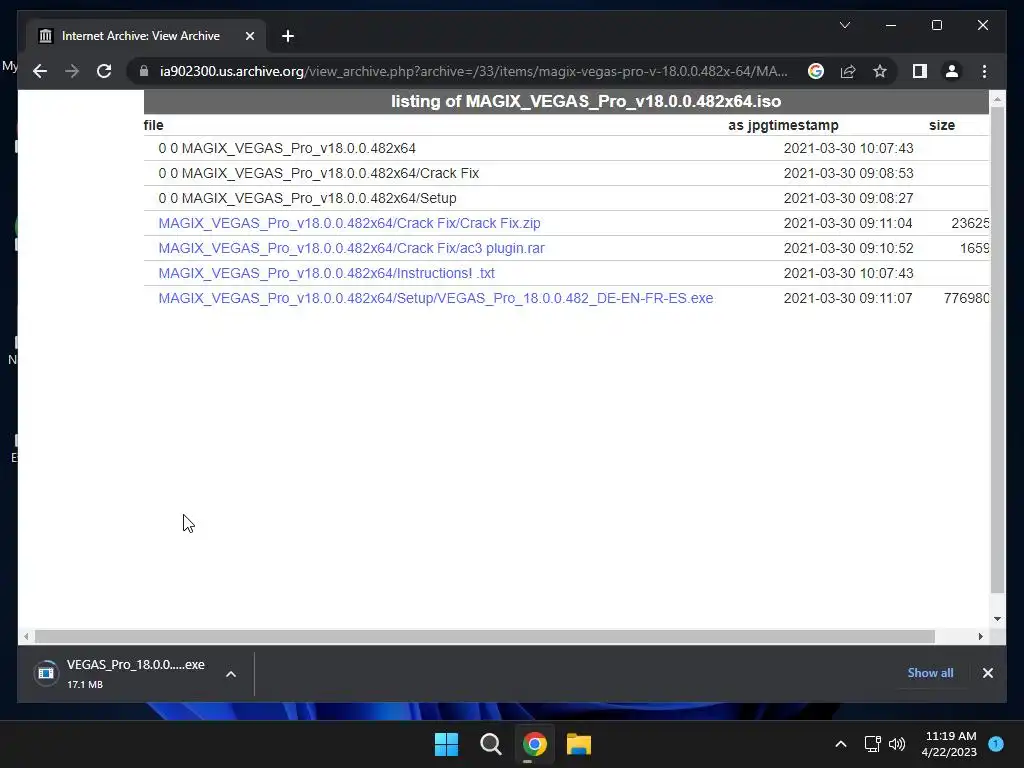The width and height of the screenshot is (1024, 768).
Task: Download Crack Fix.zip link
Action: click(349, 223)
